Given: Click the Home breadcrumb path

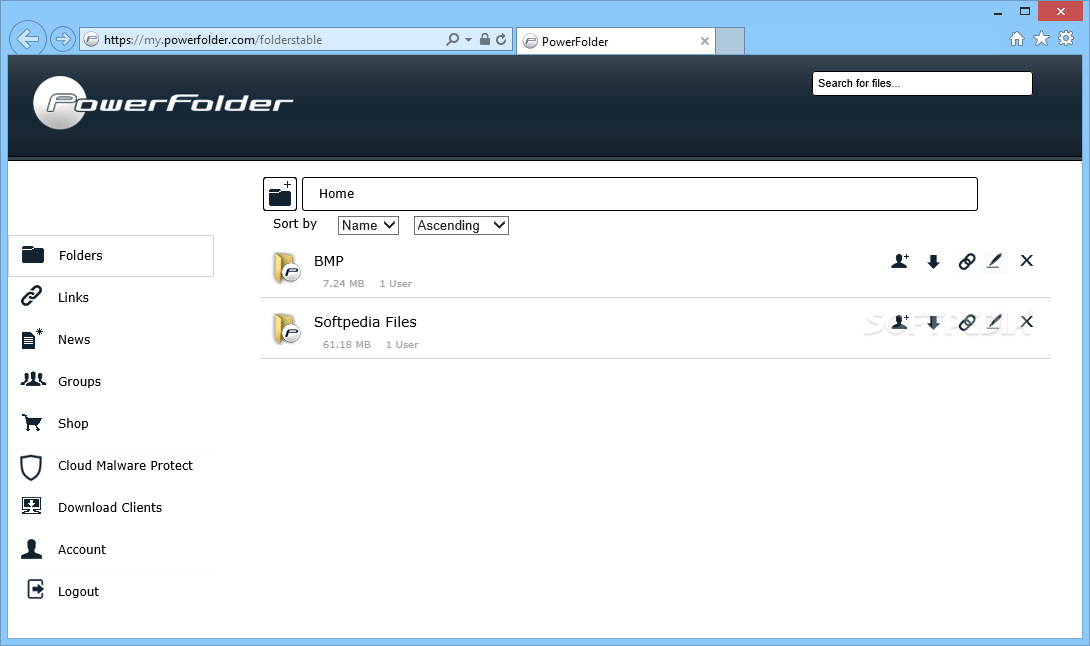Looking at the screenshot, I should (x=336, y=194).
